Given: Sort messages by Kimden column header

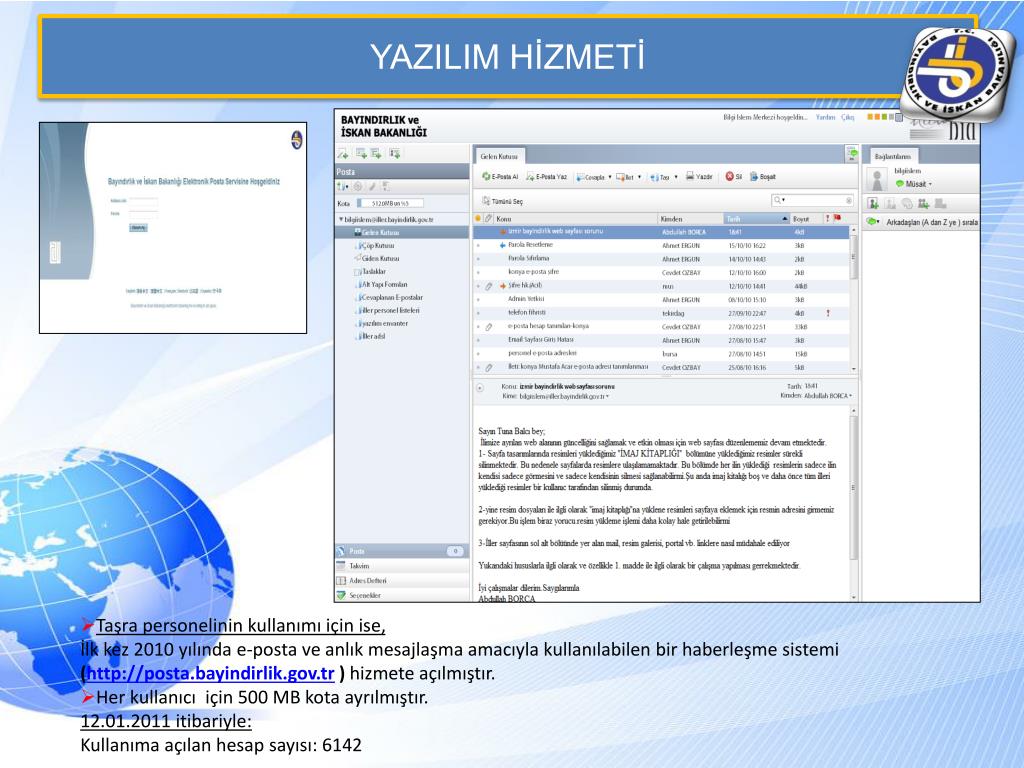Looking at the screenshot, I should [x=690, y=219].
